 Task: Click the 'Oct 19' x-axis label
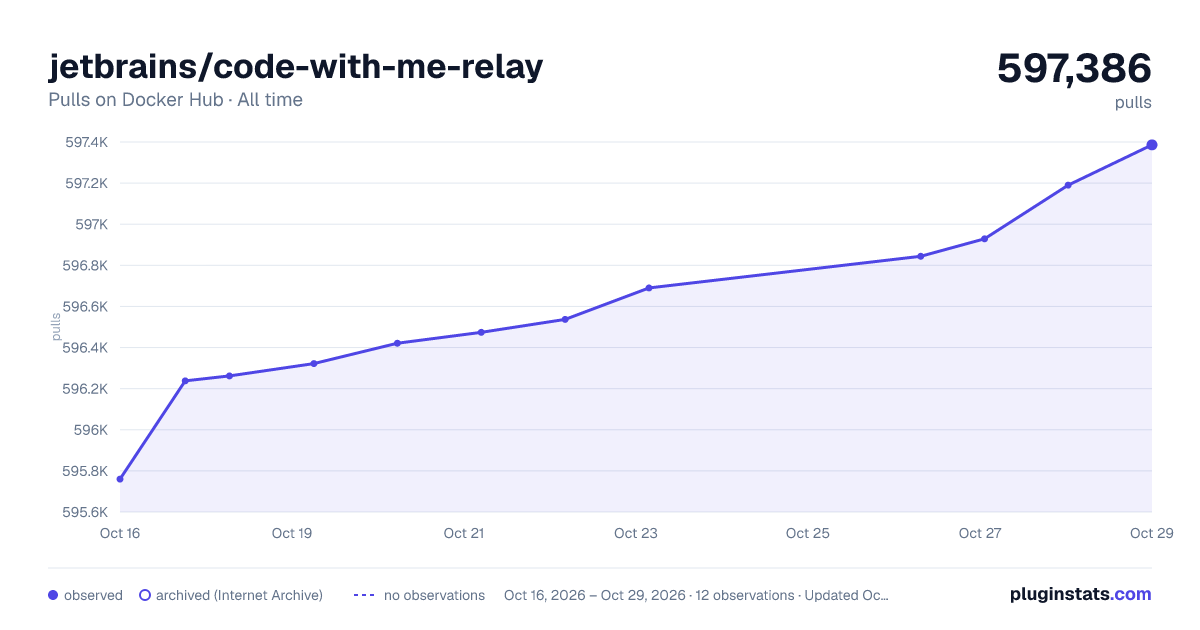(292, 533)
